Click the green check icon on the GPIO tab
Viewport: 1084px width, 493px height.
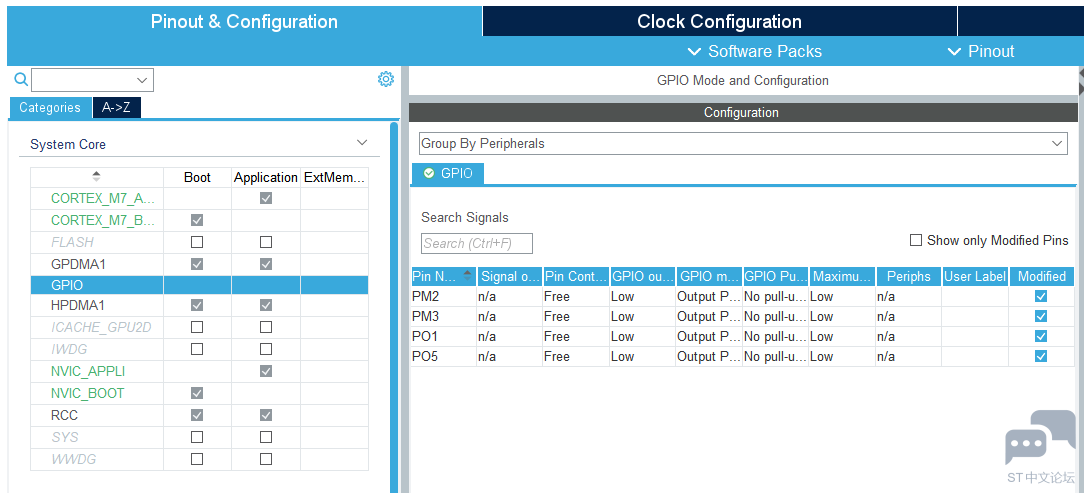click(x=429, y=173)
